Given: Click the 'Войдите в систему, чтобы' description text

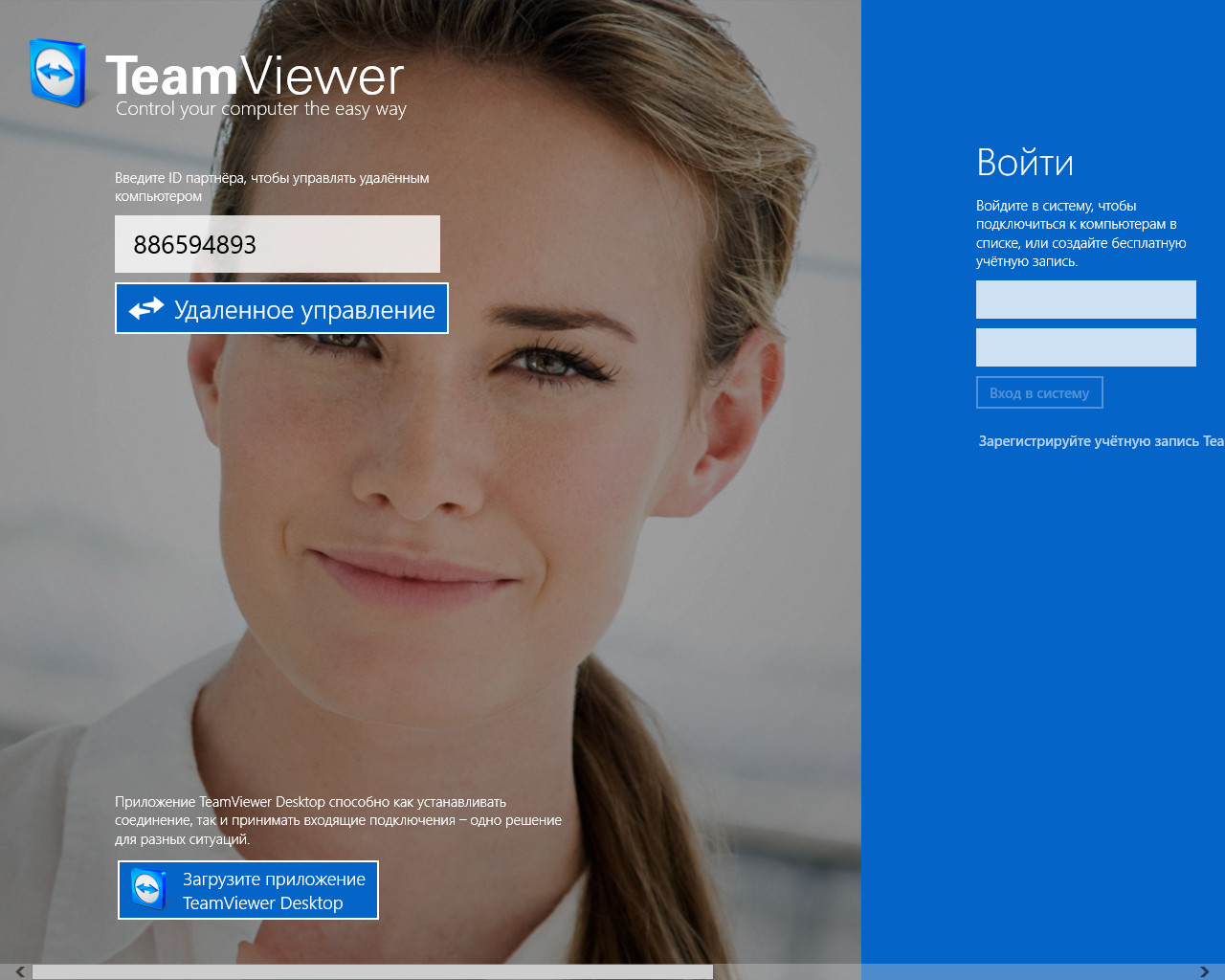Looking at the screenshot, I should click(x=1081, y=234).
